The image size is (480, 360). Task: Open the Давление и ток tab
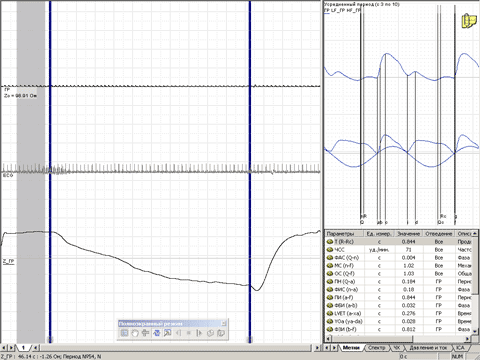pos(428,348)
